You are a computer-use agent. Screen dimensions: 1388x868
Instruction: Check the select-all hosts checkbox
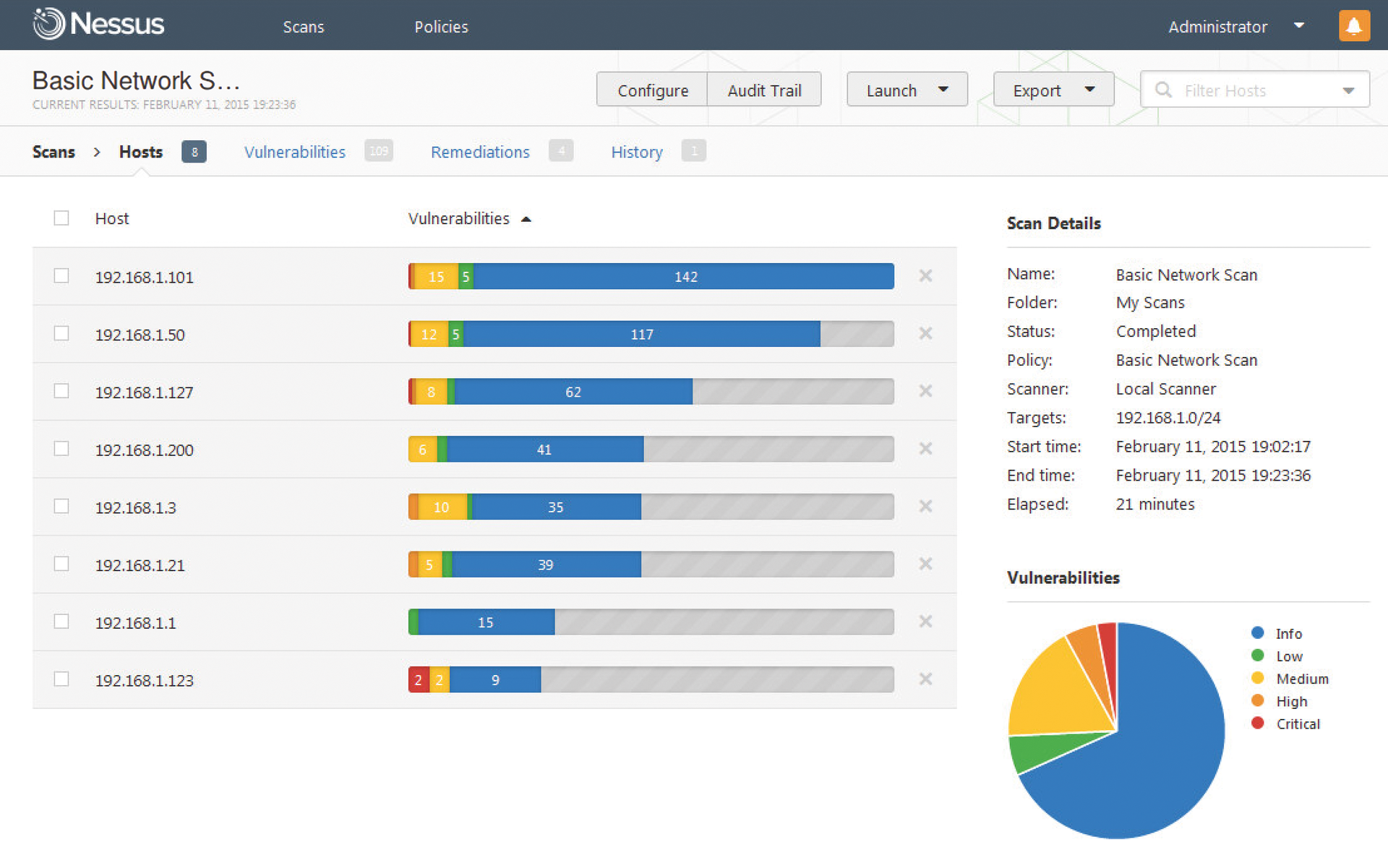(61, 218)
